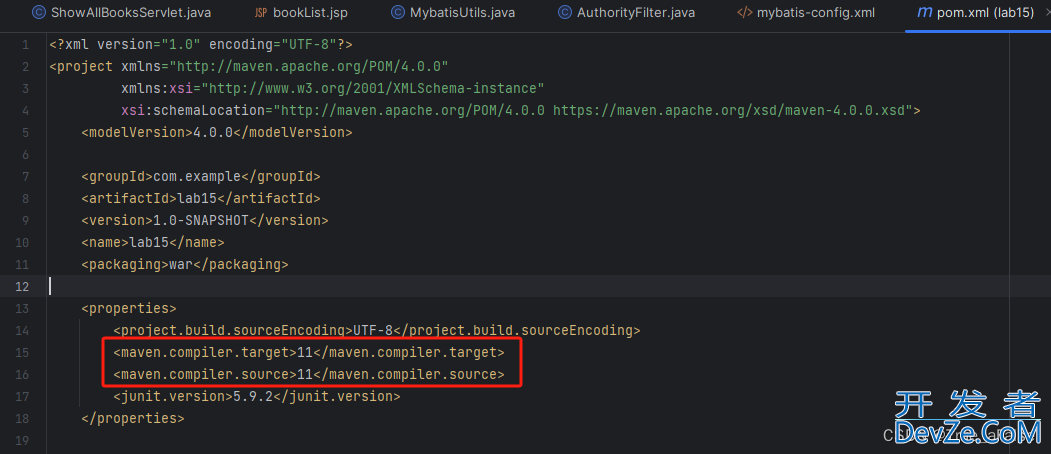The width and height of the screenshot is (1051, 454).
Task: Switch to the bookList.jsp tab
Action: (x=309, y=13)
